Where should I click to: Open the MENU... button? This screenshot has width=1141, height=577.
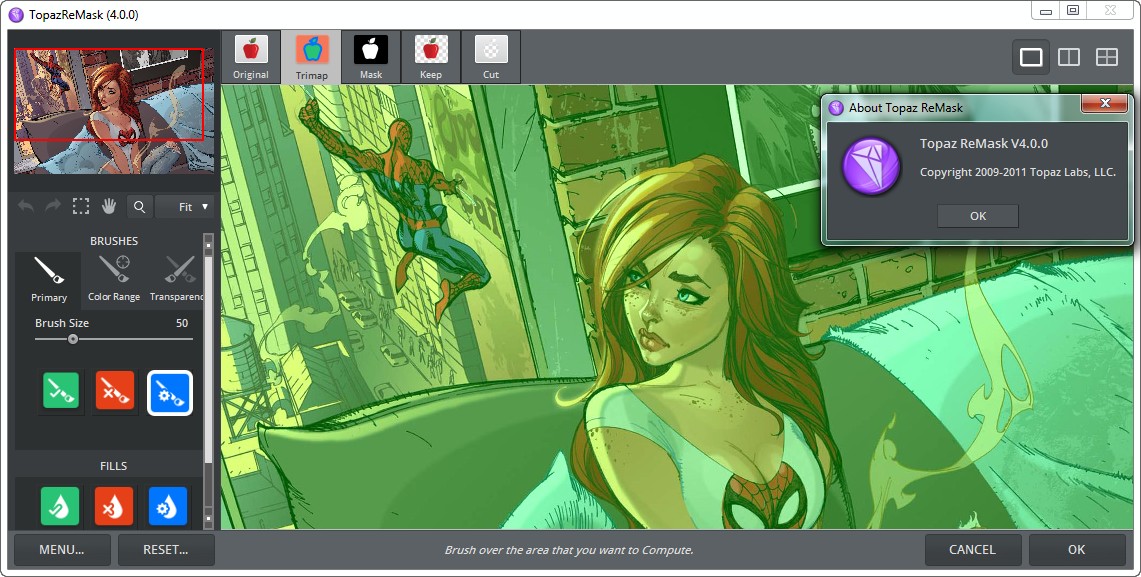coord(62,549)
